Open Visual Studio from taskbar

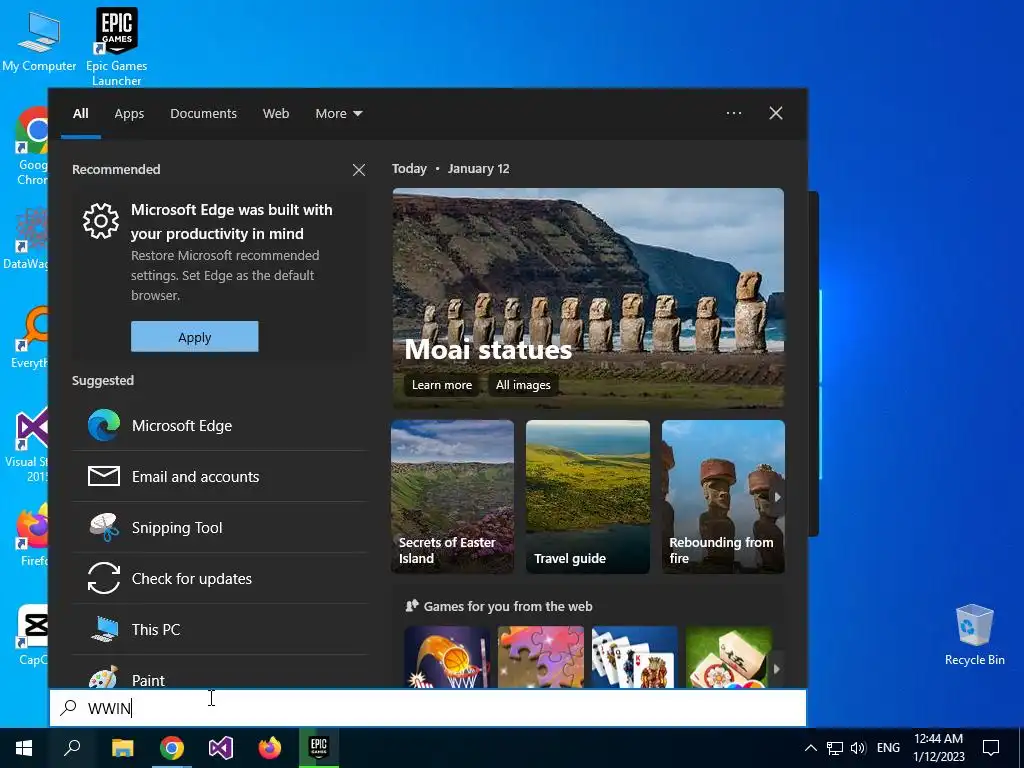(x=221, y=748)
